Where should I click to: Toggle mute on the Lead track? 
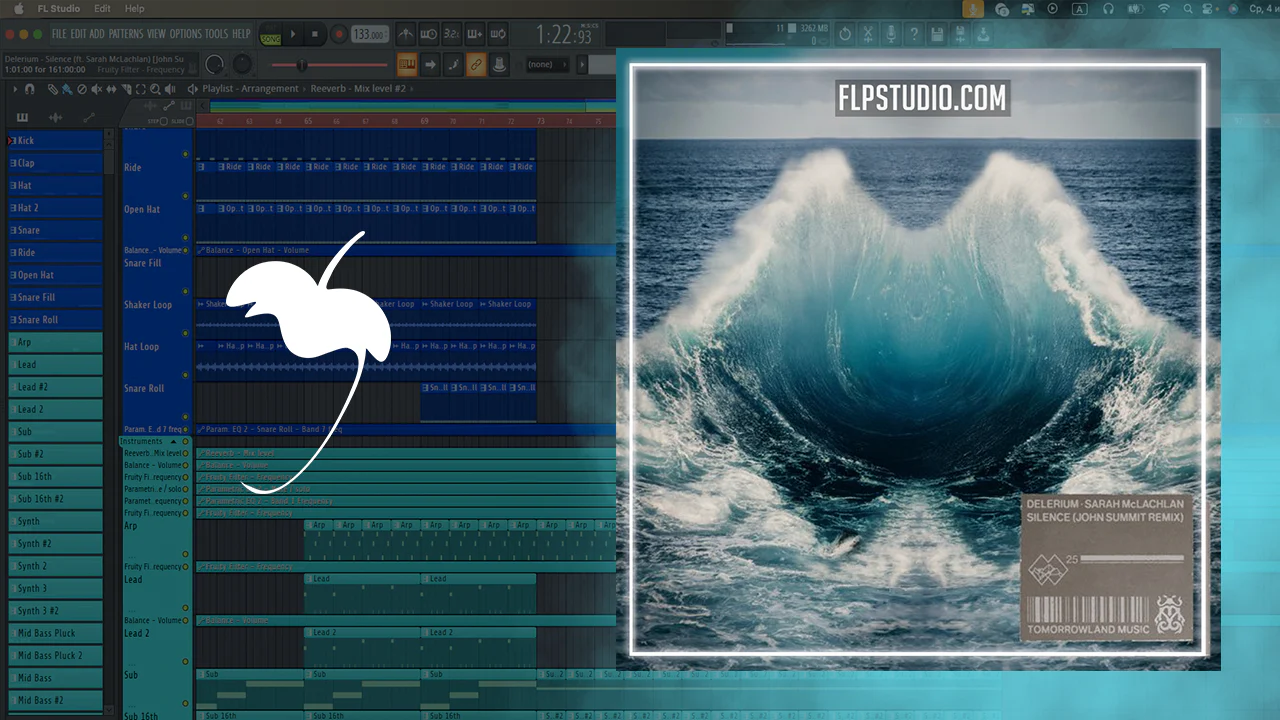coord(185,607)
